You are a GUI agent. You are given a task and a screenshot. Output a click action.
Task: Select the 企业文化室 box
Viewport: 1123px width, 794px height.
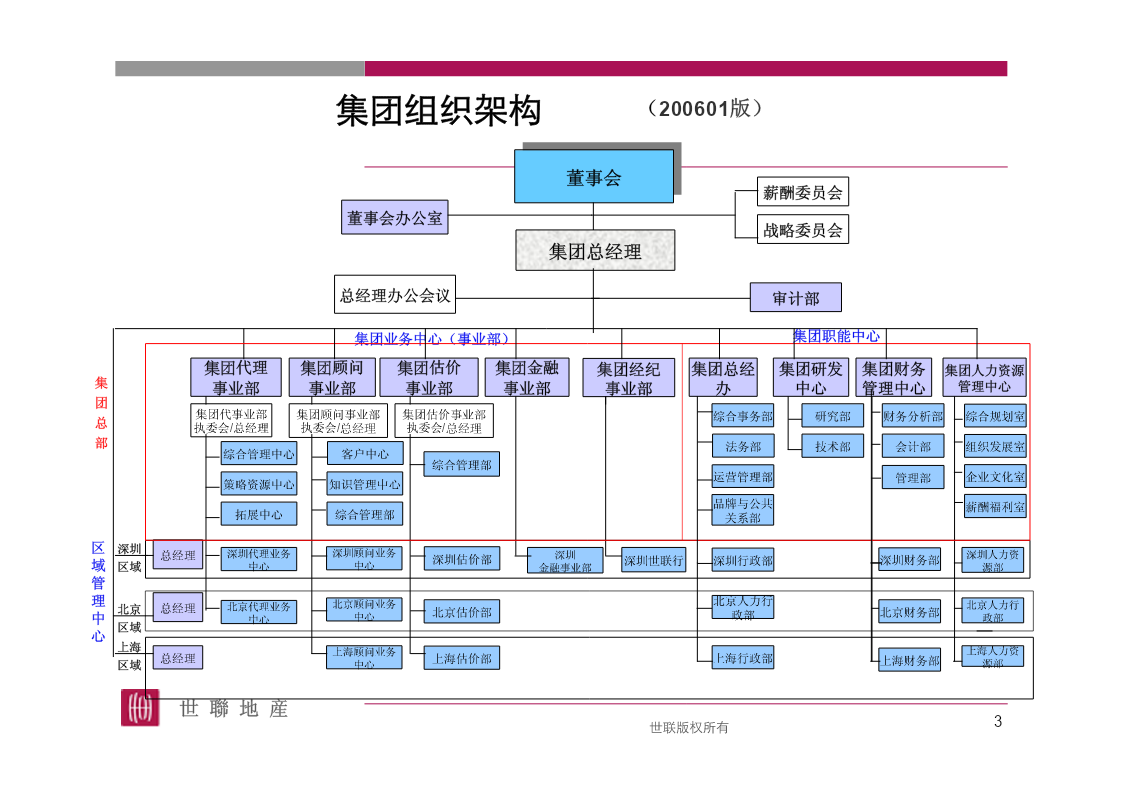pos(995,476)
